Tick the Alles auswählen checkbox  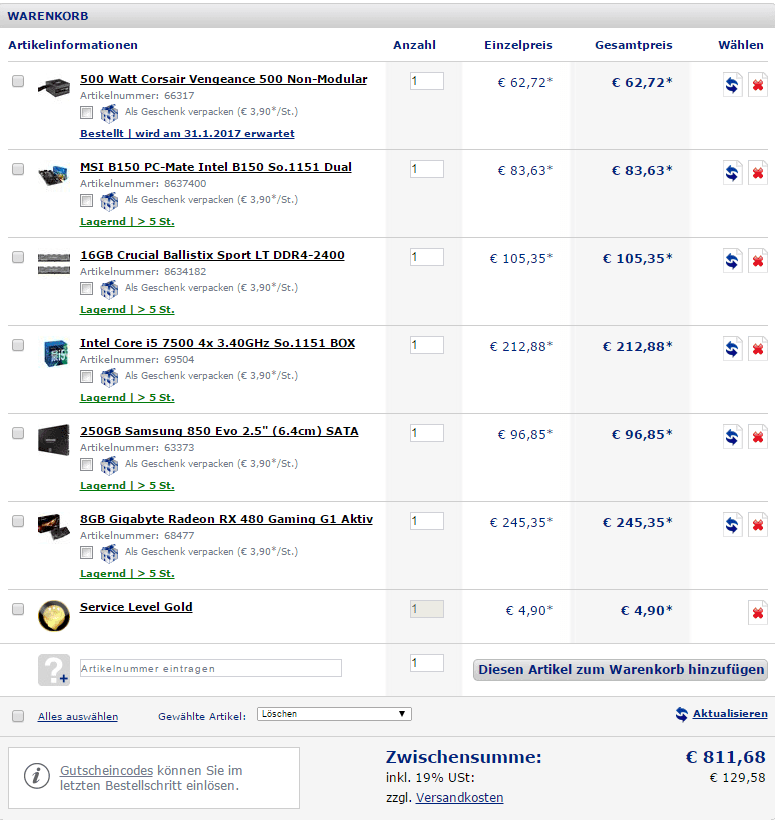tap(18, 716)
